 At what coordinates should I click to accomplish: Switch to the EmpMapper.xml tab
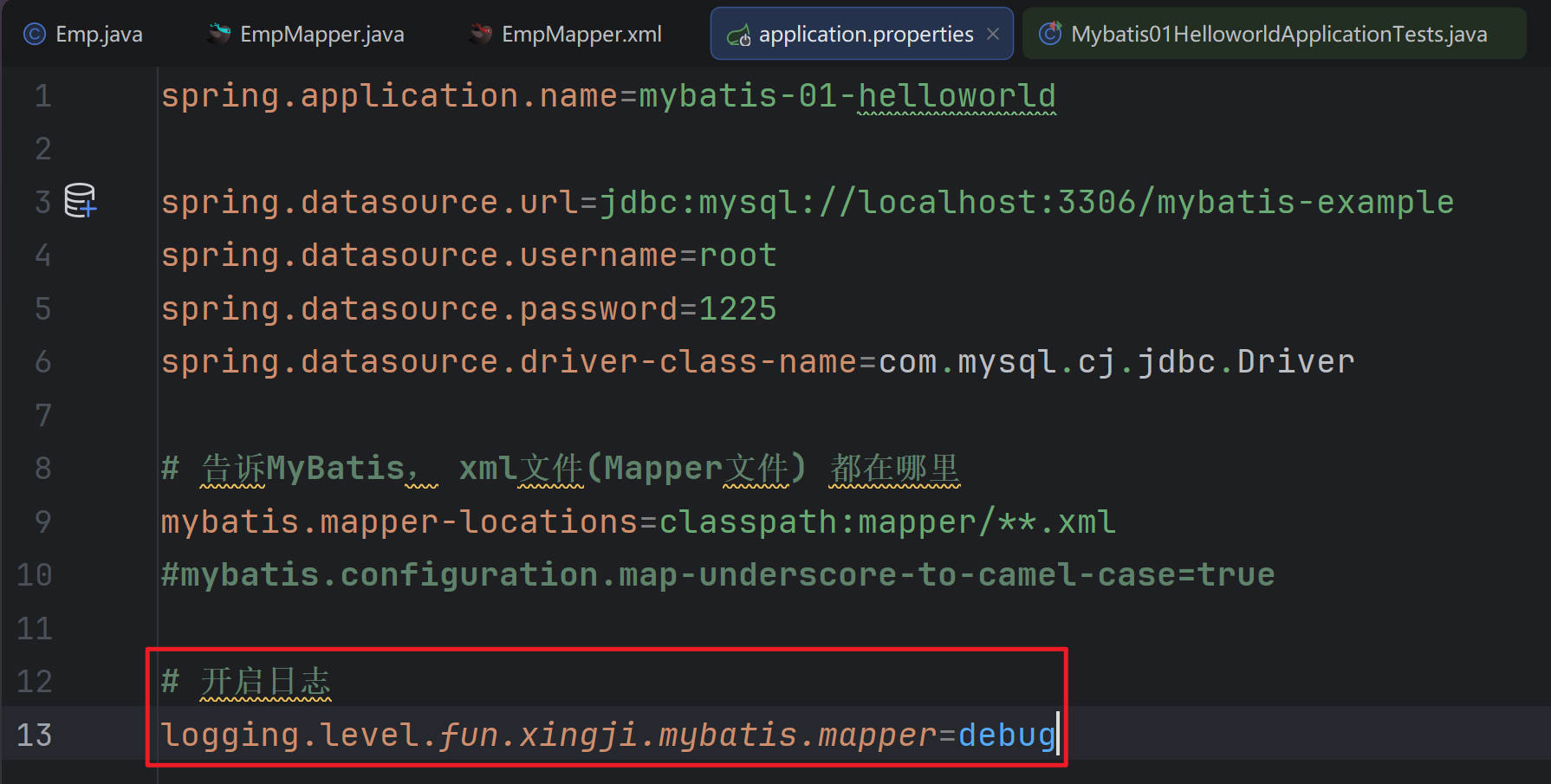pyautogui.click(x=581, y=34)
